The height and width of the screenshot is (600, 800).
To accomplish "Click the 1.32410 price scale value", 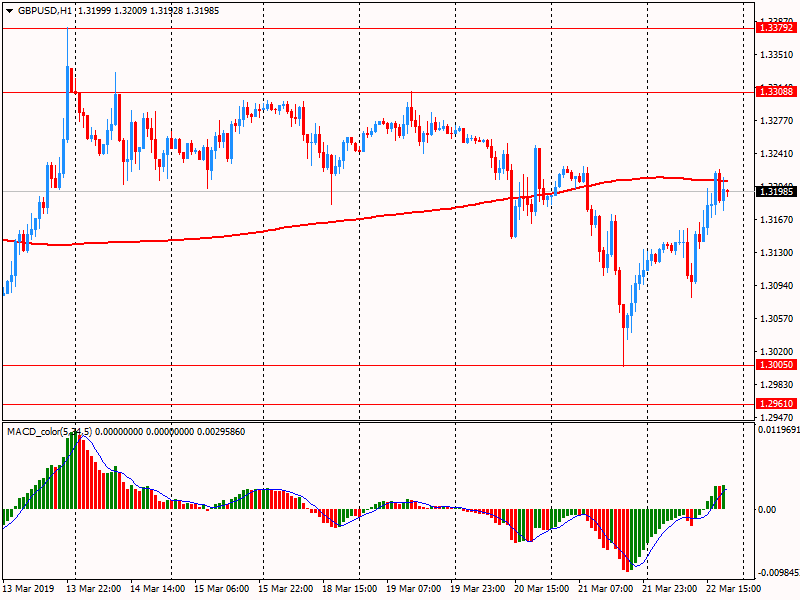I will click(777, 154).
